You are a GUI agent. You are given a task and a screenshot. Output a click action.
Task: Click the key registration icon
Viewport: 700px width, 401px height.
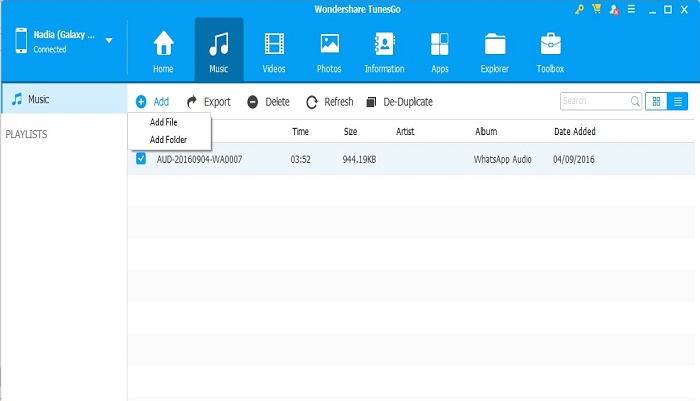click(x=579, y=9)
